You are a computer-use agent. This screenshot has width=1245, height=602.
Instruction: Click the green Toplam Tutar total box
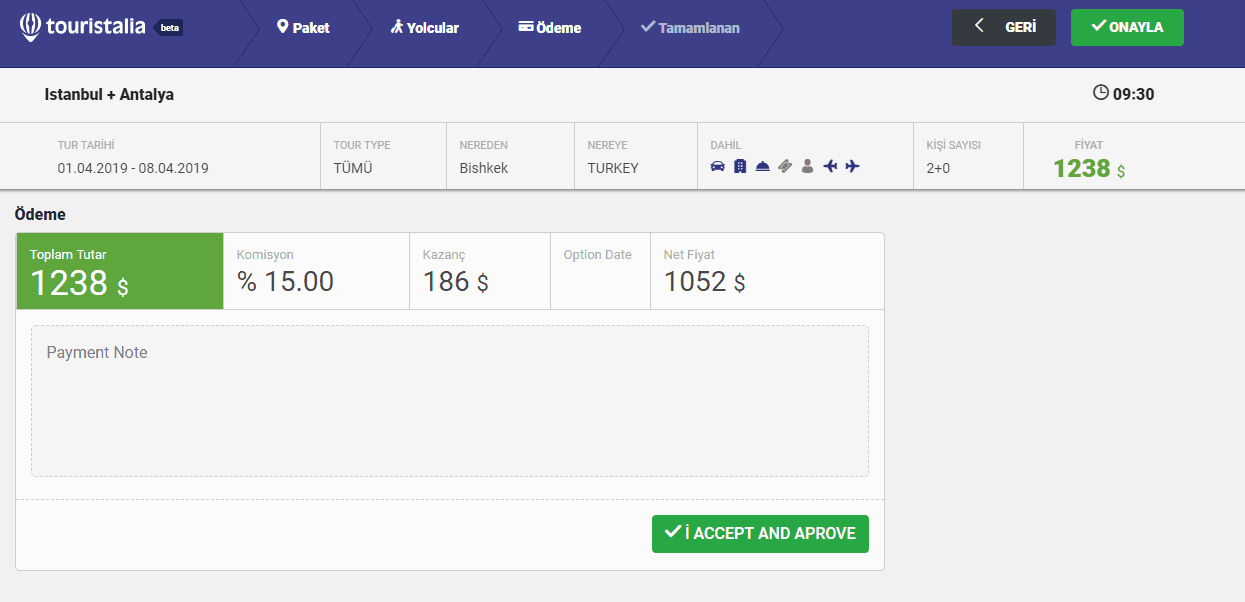coord(119,272)
